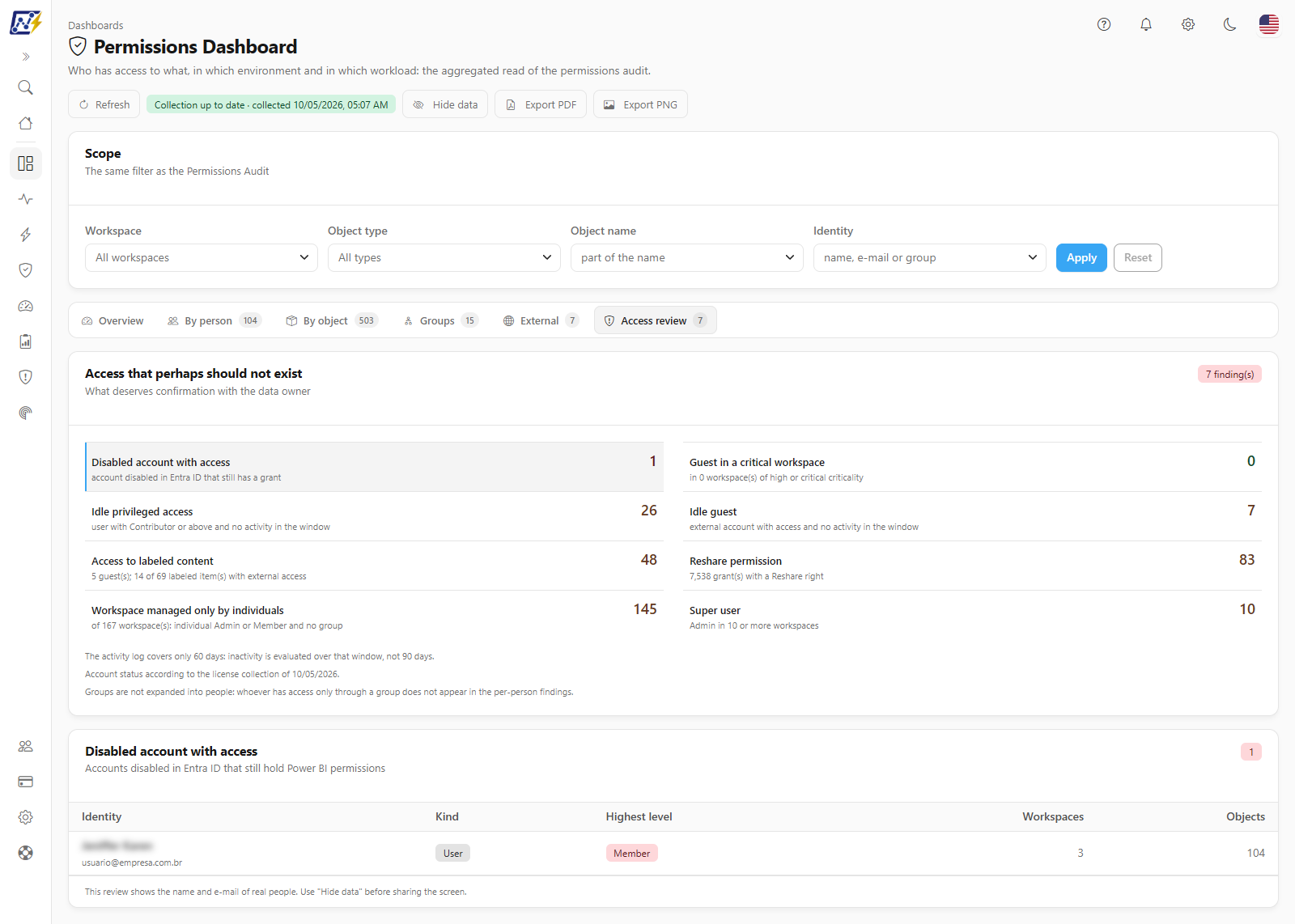
Task: Click the Refresh button
Action: (104, 104)
